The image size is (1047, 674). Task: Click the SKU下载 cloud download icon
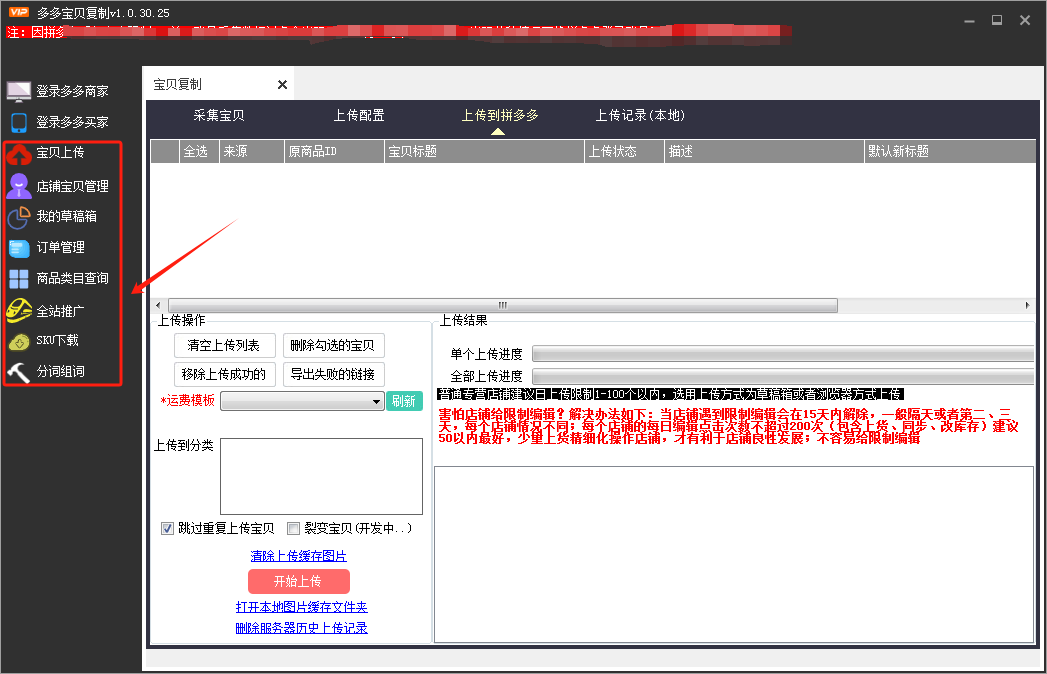click(19, 341)
